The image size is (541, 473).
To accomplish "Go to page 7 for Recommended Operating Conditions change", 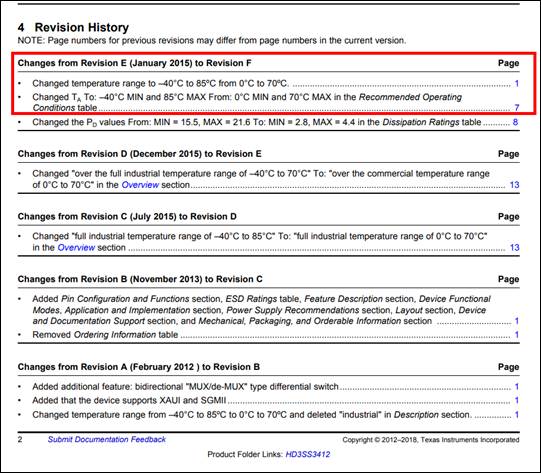I will tap(517, 108).
